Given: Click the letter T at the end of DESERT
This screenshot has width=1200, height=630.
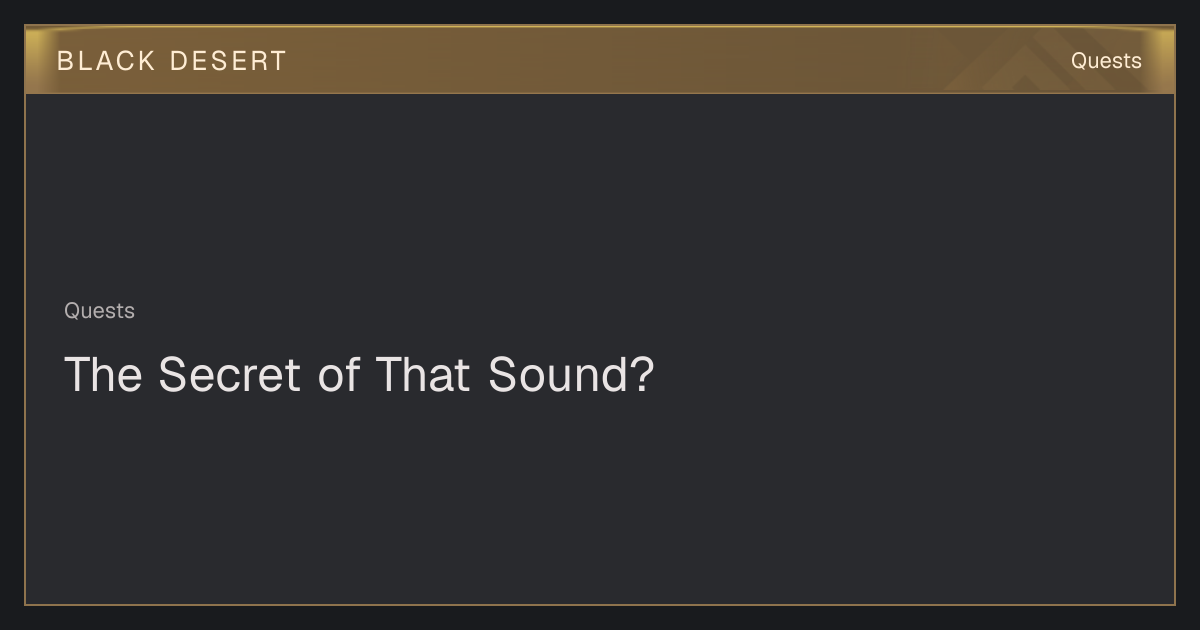Looking at the screenshot, I should click(278, 61).
